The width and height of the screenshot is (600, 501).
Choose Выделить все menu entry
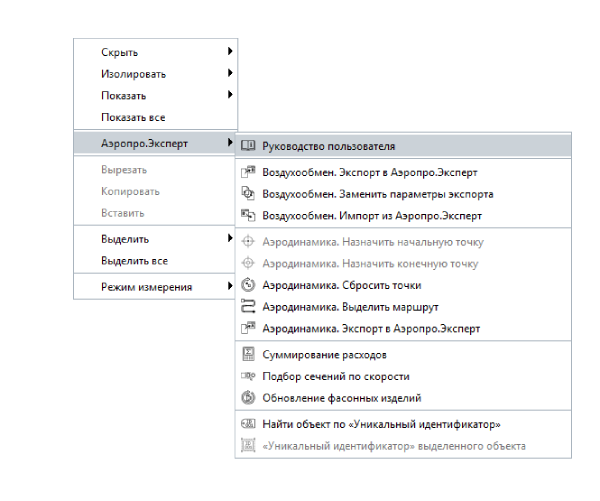(134, 261)
